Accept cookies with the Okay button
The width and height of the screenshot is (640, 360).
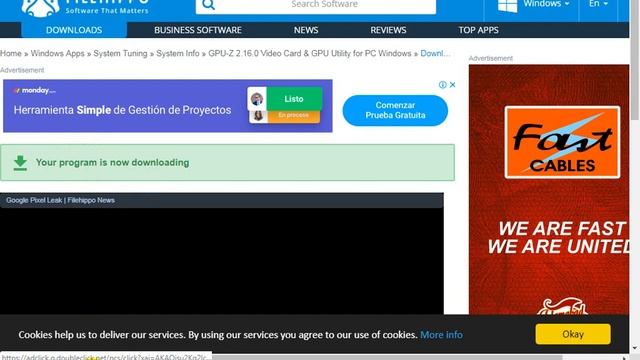tap(573, 334)
